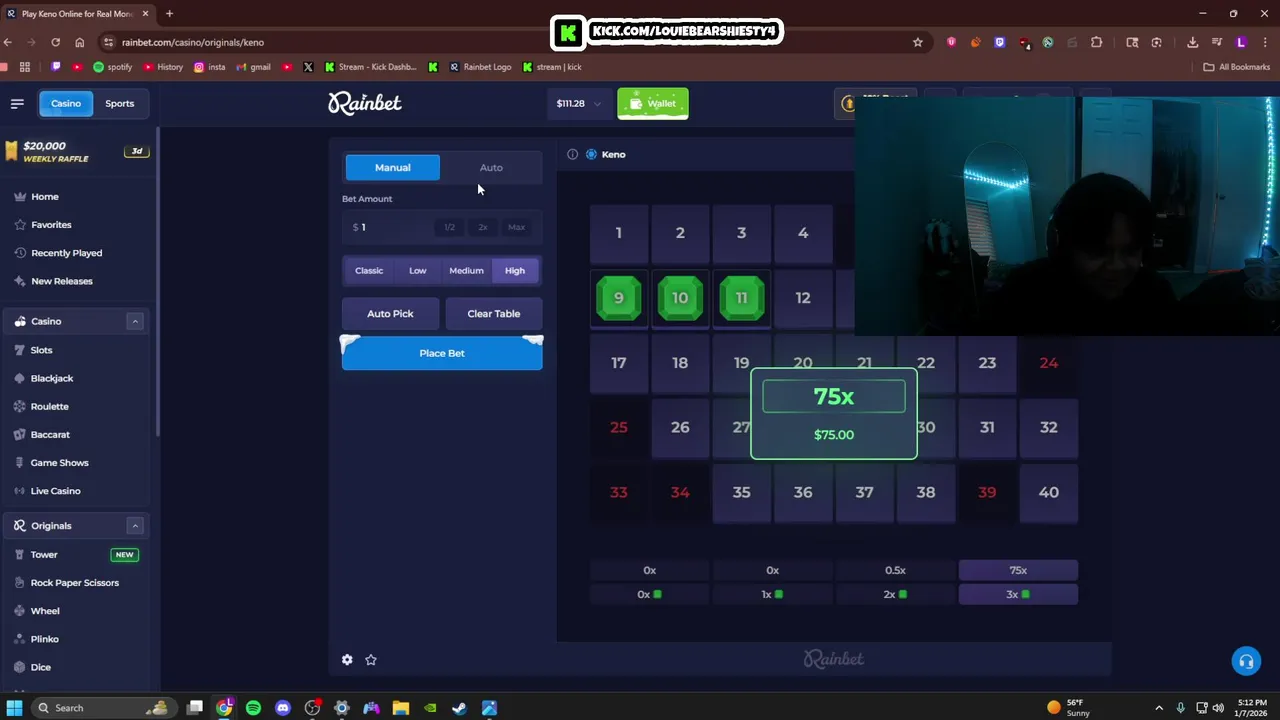This screenshot has width=1280, height=720.
Task: Open the Keno info icon
Action: 572,154
